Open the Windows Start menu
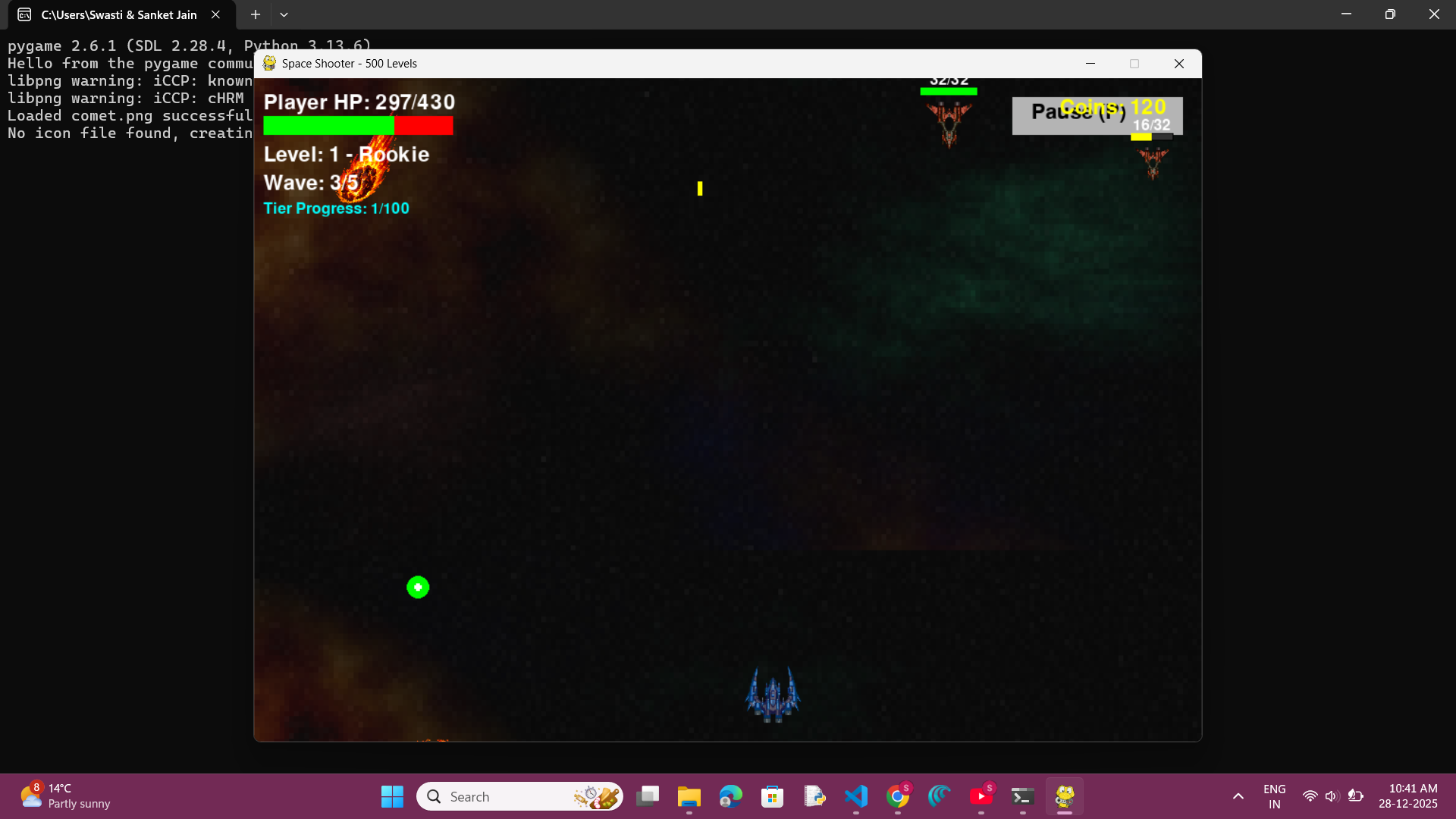The height and width of the screenshot is (819, 1456). pyautogui.click(x=392, y=796)
